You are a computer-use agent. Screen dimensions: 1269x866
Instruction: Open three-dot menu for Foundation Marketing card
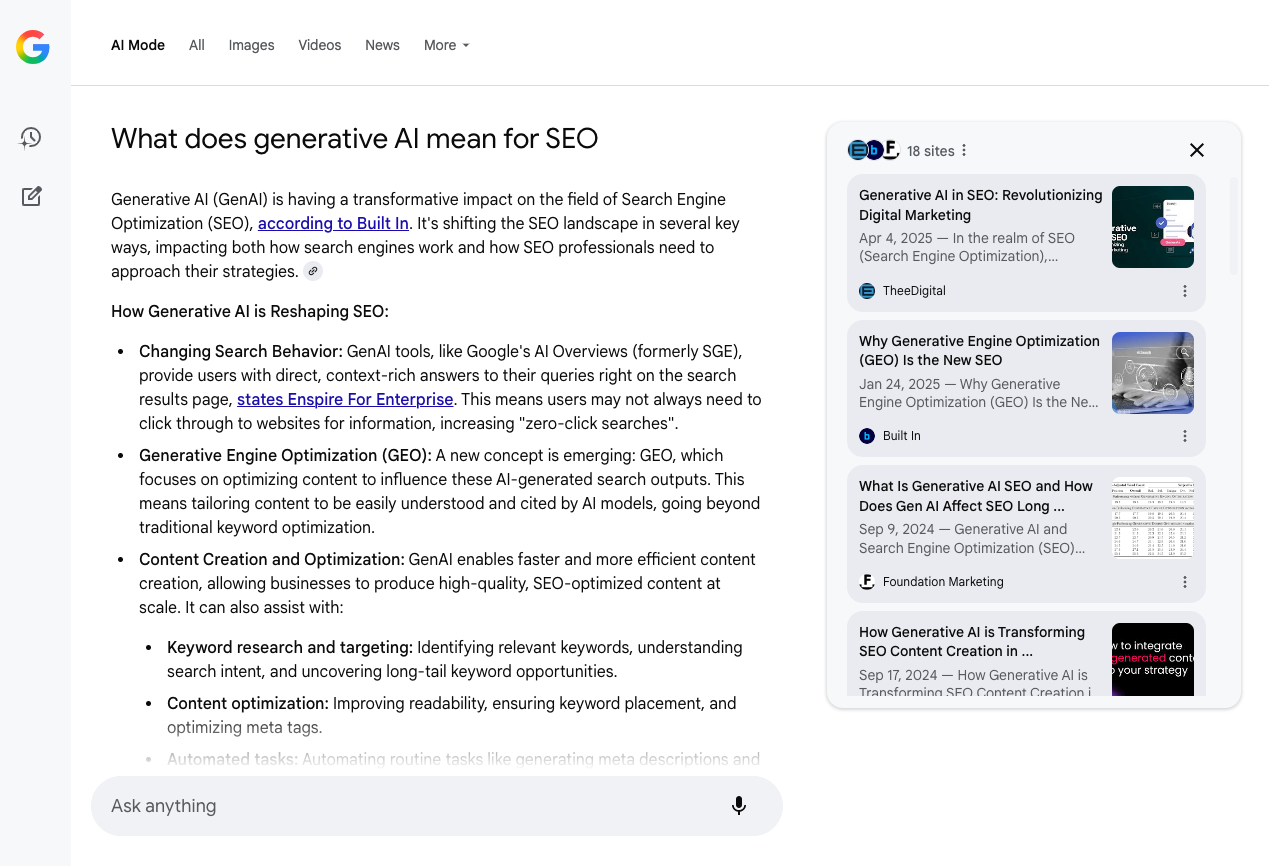click(1185, 582)
